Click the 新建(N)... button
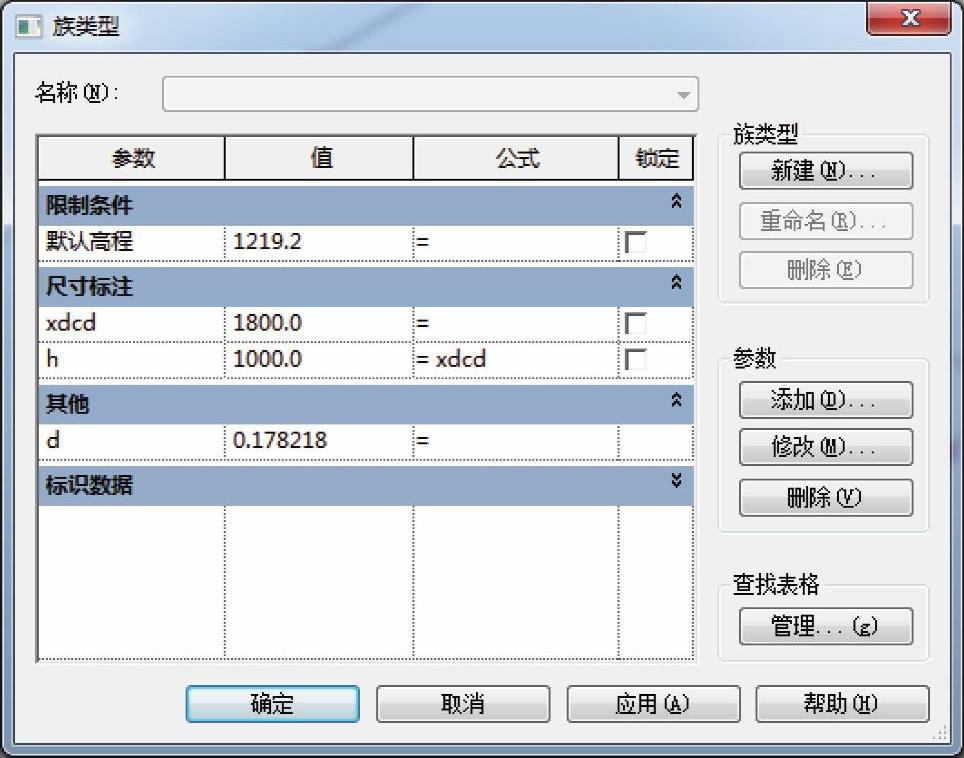This screenshot has width=964, height=758. [826, 170]
